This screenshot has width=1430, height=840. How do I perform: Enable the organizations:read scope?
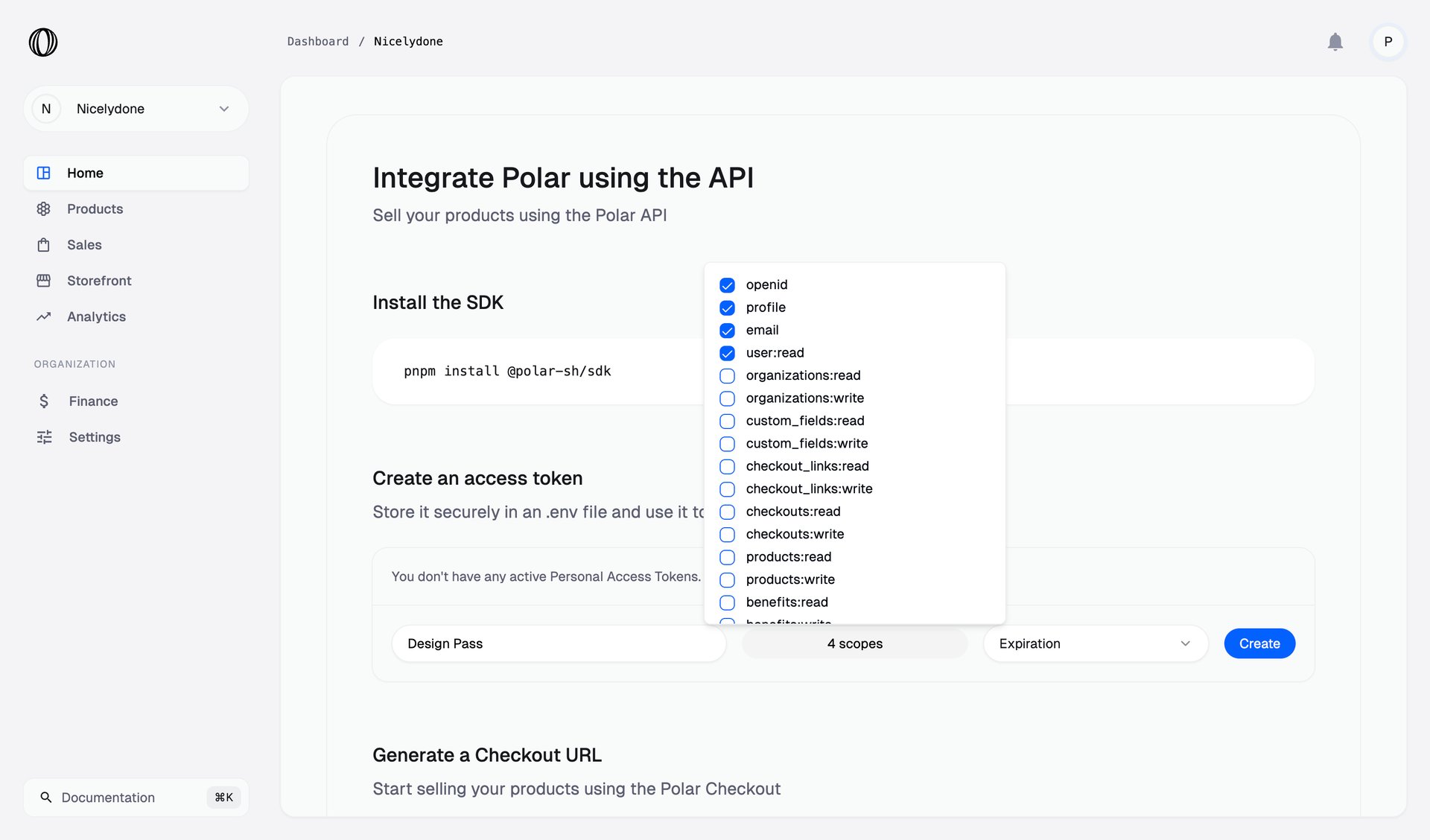[x=727, y=376]
